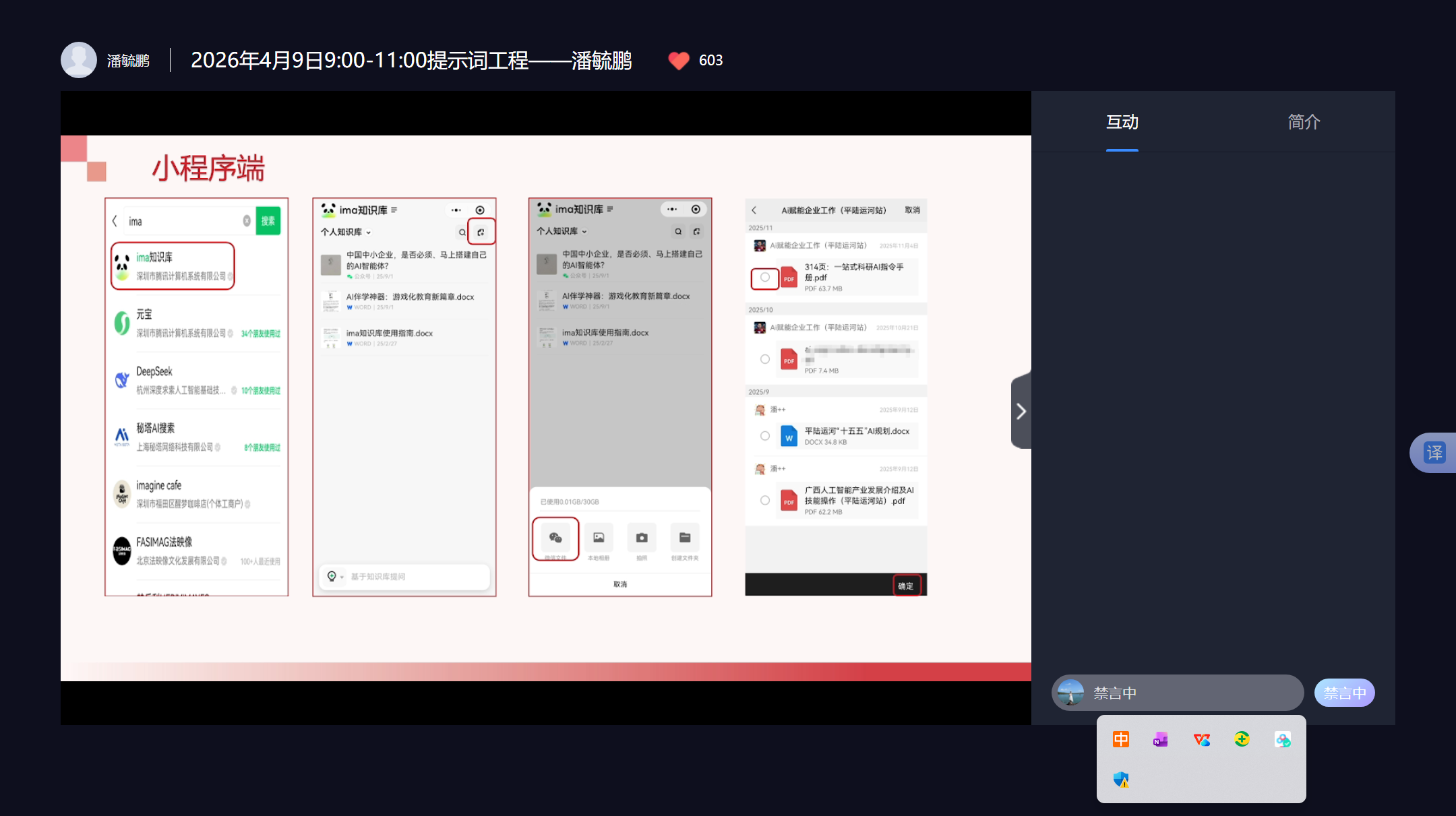Click the Baidu cloud sync tray icon
The width and height of the screenshot is (1456, 816).
point(1282,740)
